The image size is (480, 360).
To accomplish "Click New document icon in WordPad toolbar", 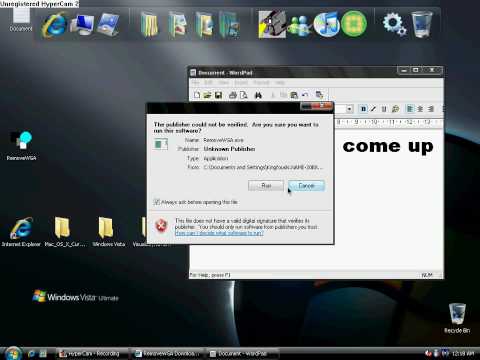I will coord(197,95).
